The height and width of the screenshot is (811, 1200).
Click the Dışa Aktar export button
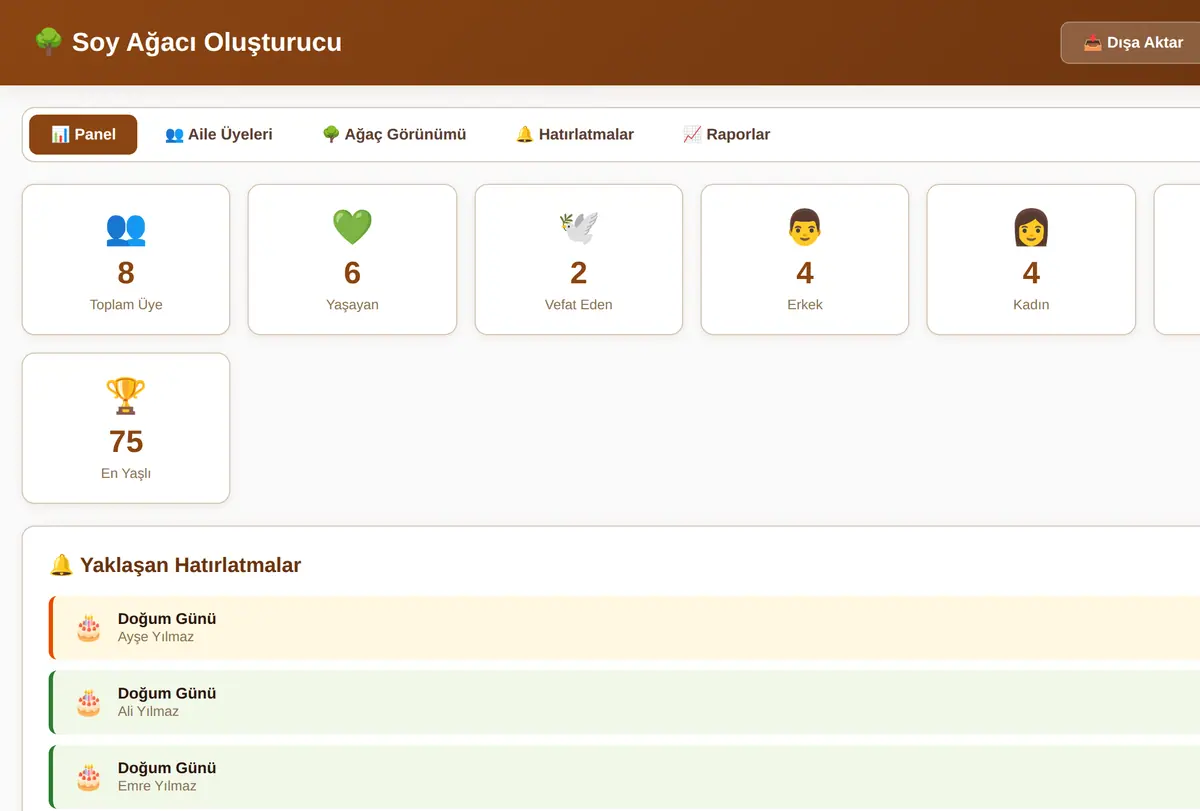point(1132,43)
